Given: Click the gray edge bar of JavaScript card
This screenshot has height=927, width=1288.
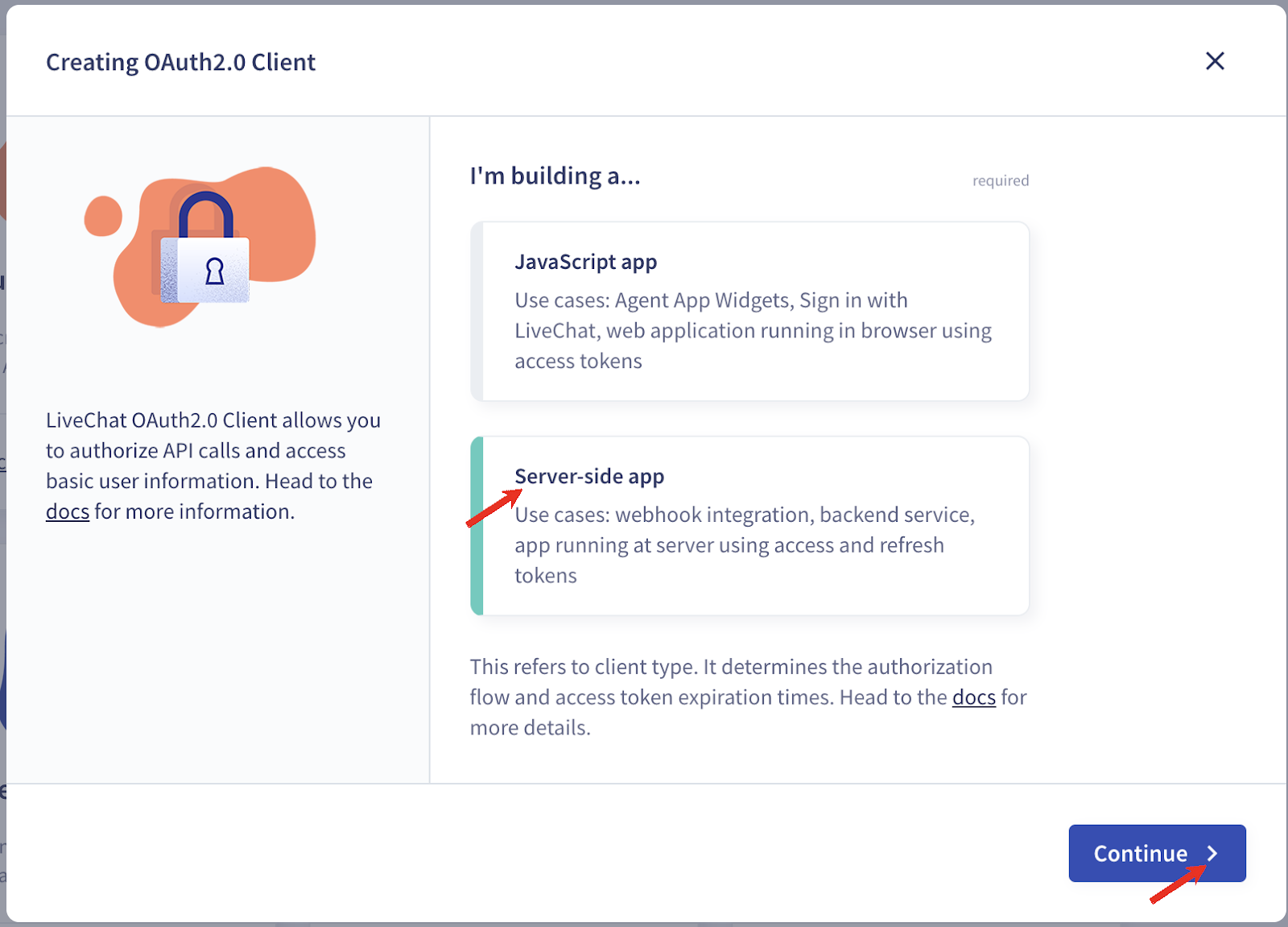Looking at the screenshot, I should click(477, 311).
